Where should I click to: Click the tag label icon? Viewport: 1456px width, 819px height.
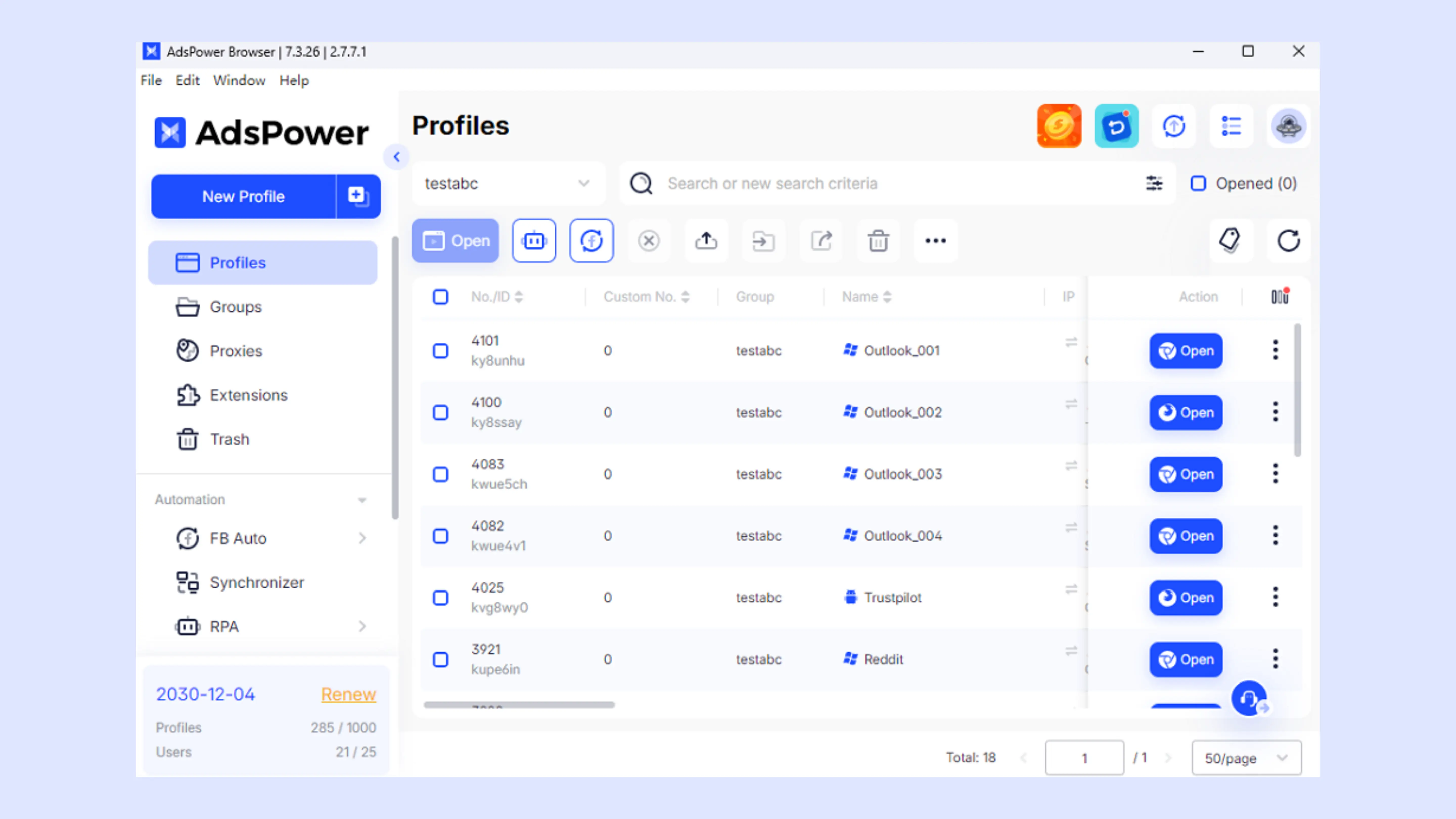(1231, 241)
